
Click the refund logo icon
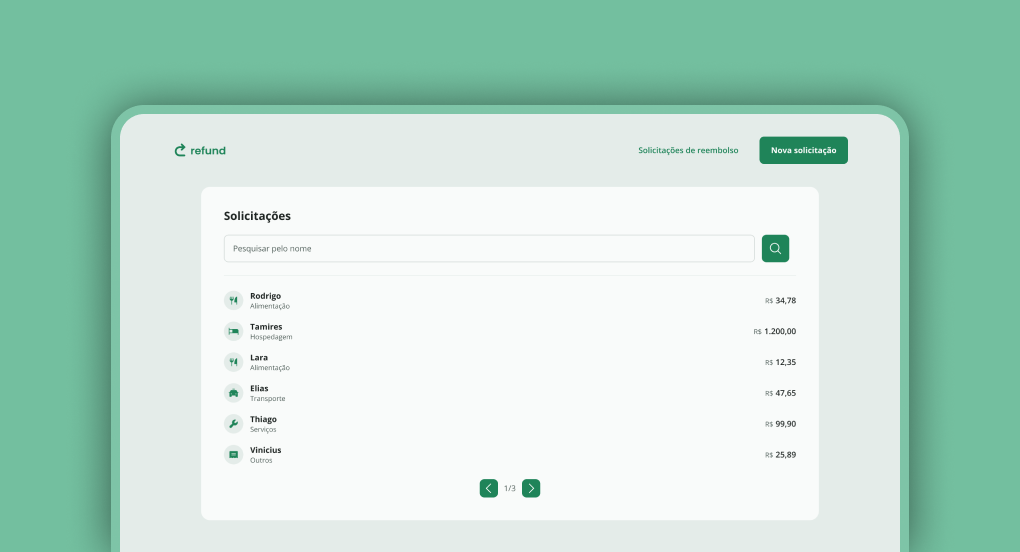click(x=181, y=150)
